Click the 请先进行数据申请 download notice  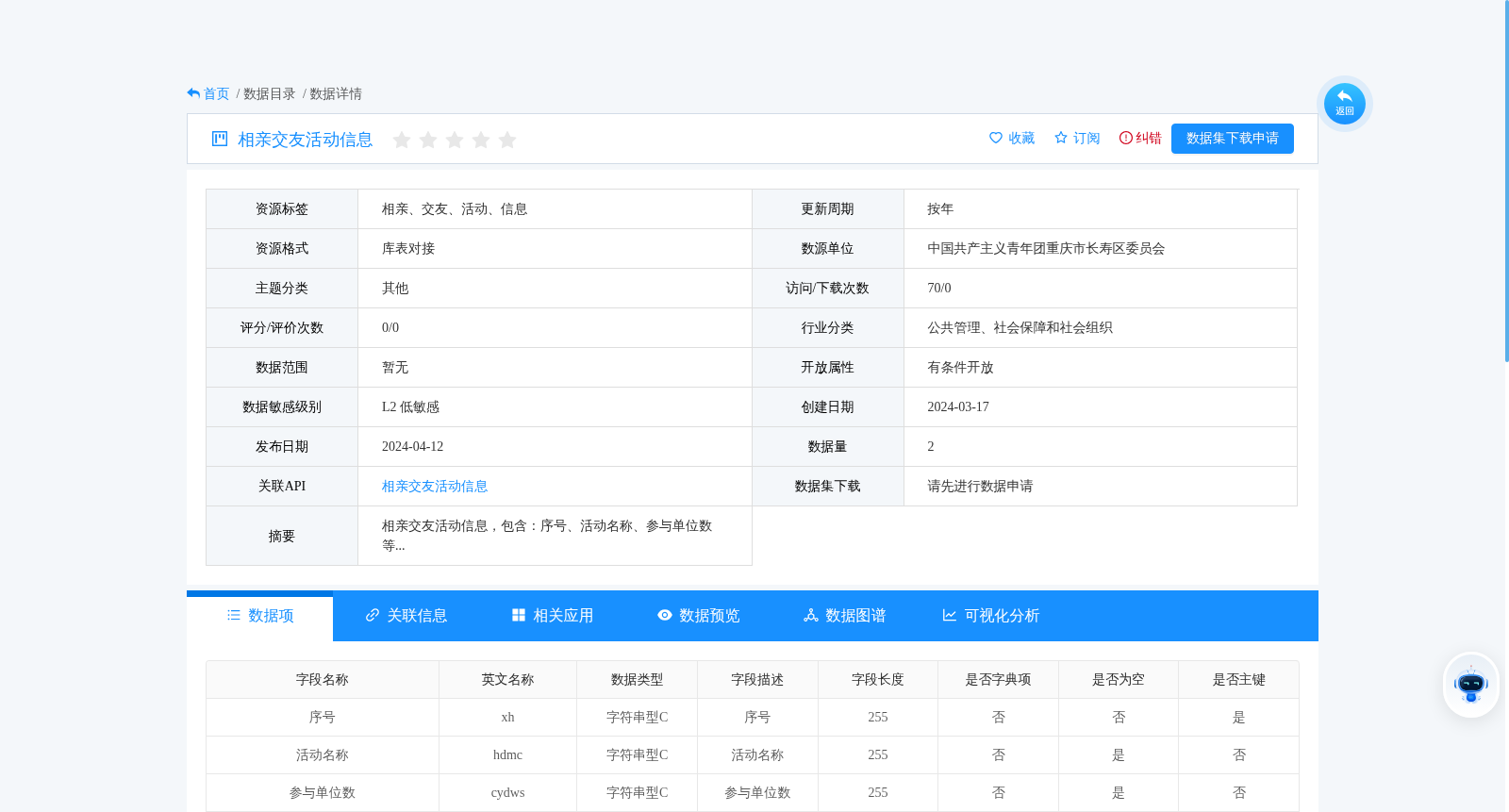tap(980, 486)
